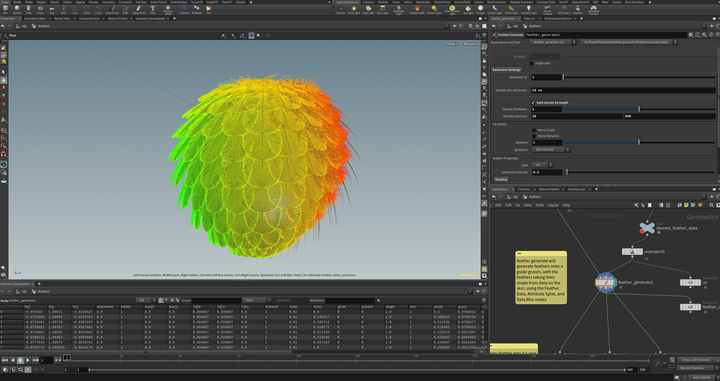
Task: Switch to the Tree View tab
Action: point(523,189)
